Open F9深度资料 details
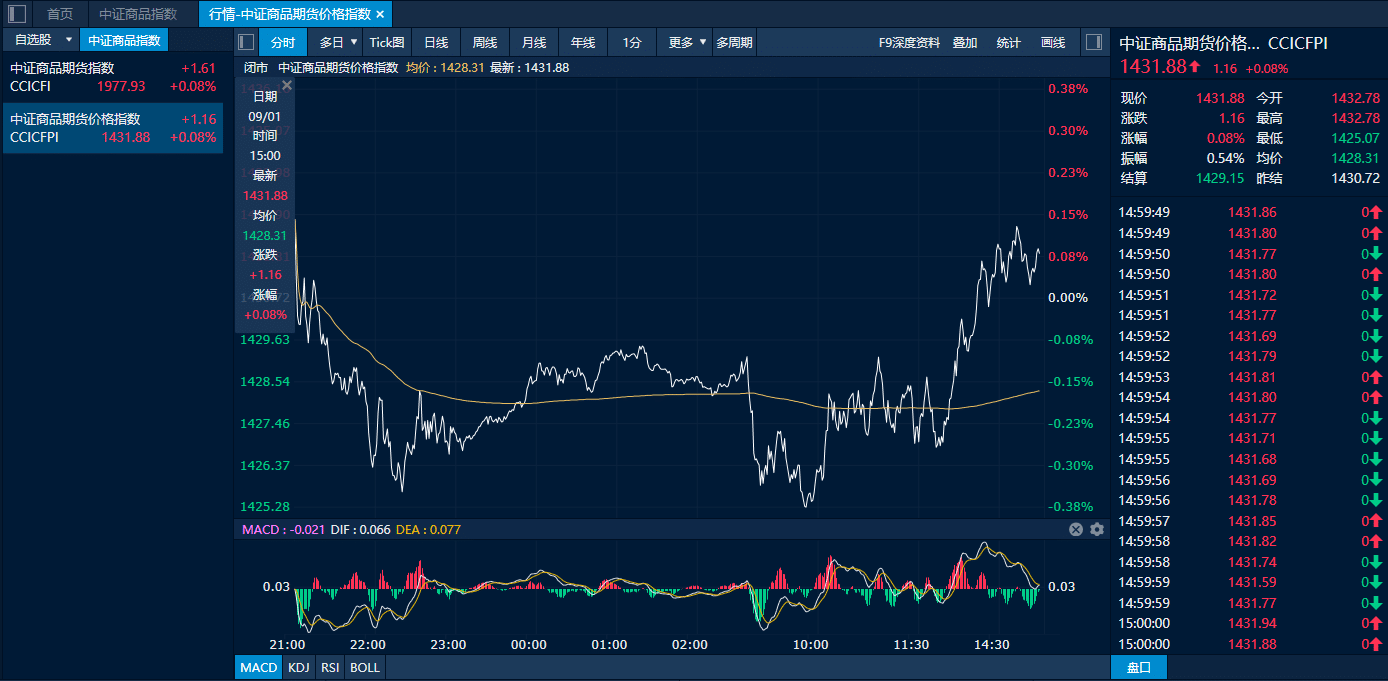The image size is (1388, 681). pos(909,42)
